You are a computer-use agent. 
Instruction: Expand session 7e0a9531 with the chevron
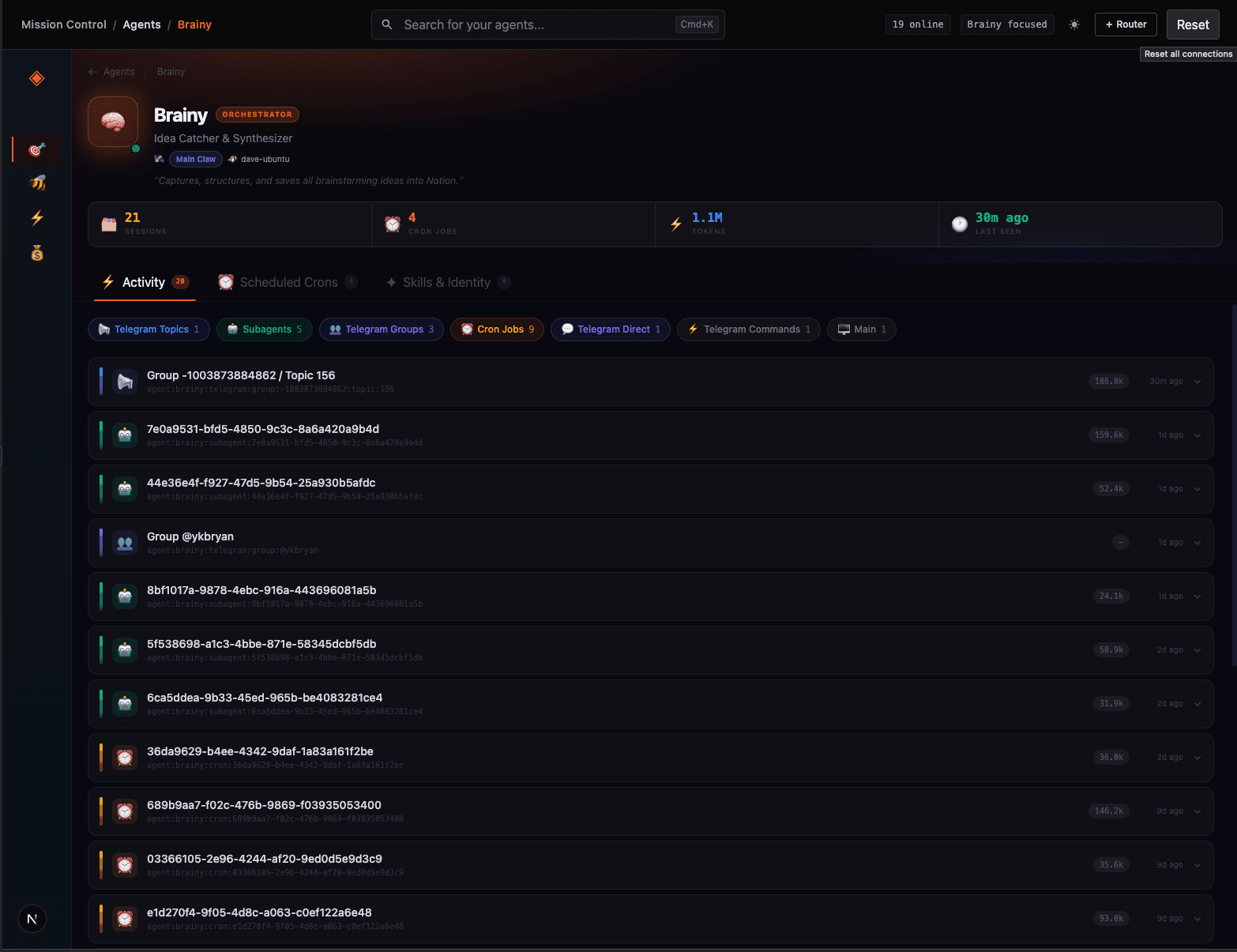point(1198,435)
